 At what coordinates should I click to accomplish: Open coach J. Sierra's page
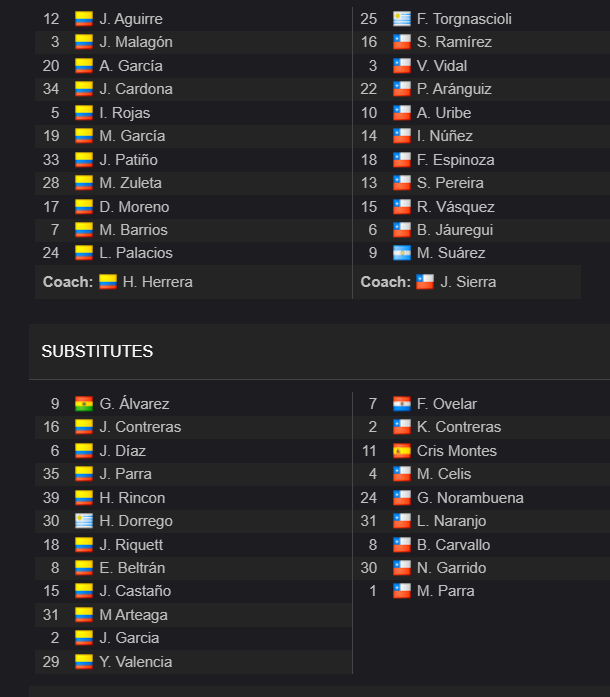tap(468, 282)
